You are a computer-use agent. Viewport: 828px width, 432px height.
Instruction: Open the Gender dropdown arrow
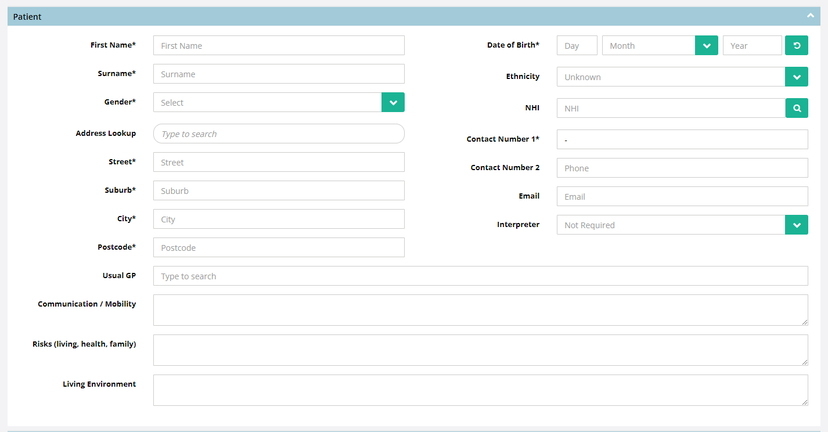tap(393, 102)
